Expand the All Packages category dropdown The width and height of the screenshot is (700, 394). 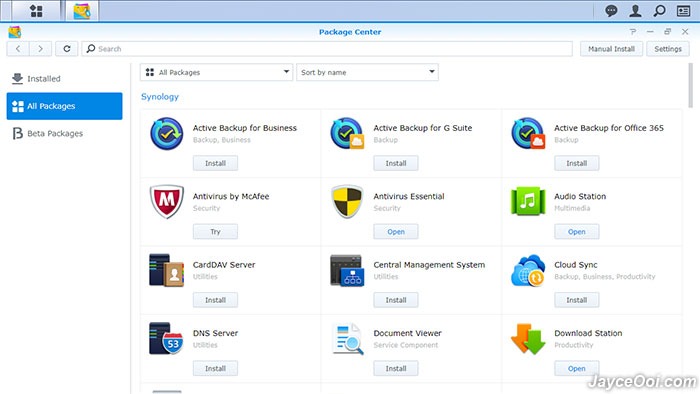(x=216, y=72)
